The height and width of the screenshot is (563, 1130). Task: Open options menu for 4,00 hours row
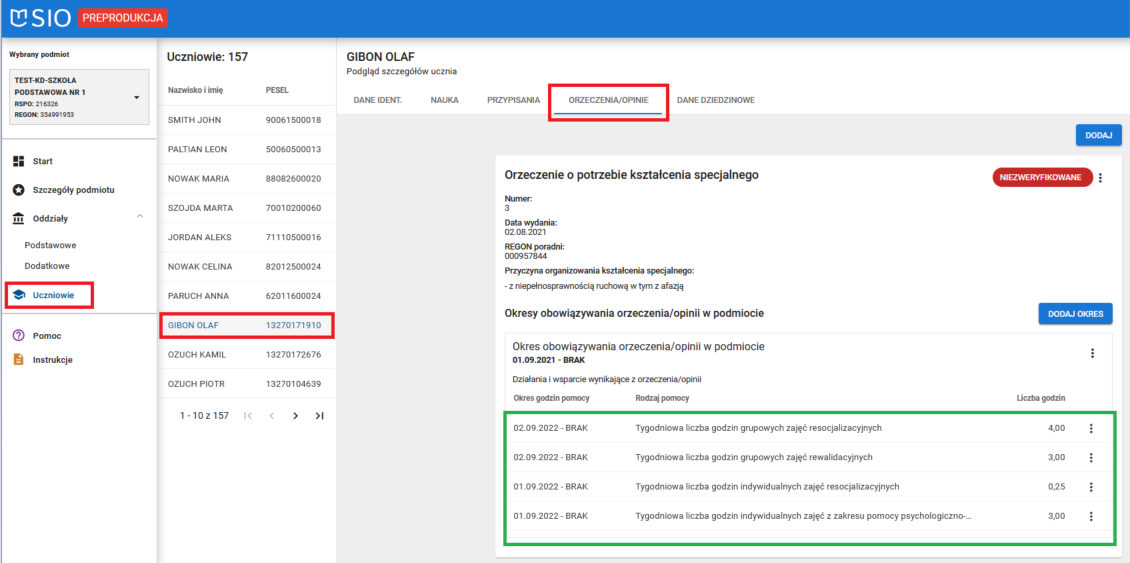pos(1091,428)
